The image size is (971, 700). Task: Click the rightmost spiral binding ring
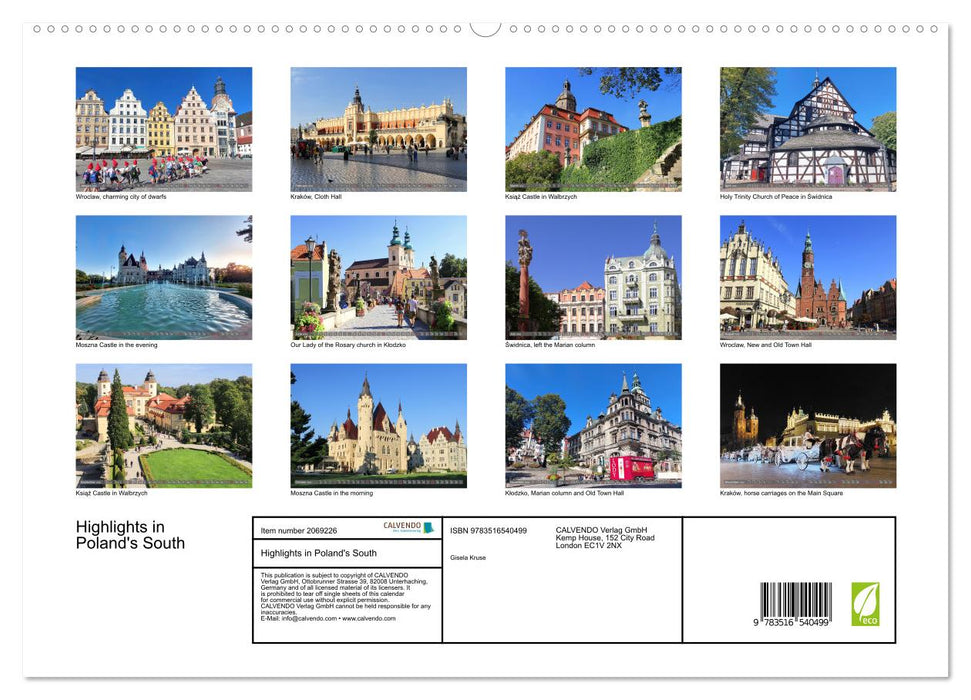click(935, 31)
